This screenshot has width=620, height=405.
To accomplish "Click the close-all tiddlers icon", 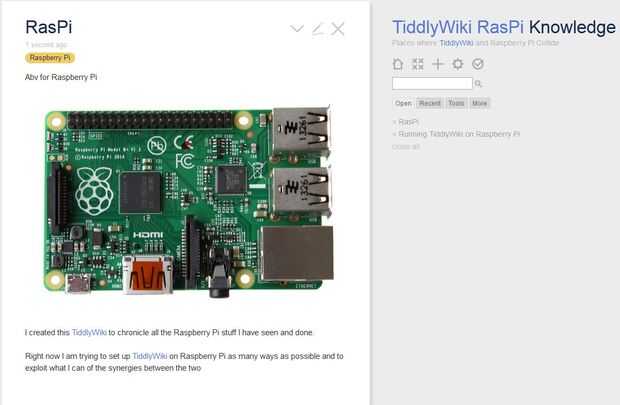I will click(418, 64).
